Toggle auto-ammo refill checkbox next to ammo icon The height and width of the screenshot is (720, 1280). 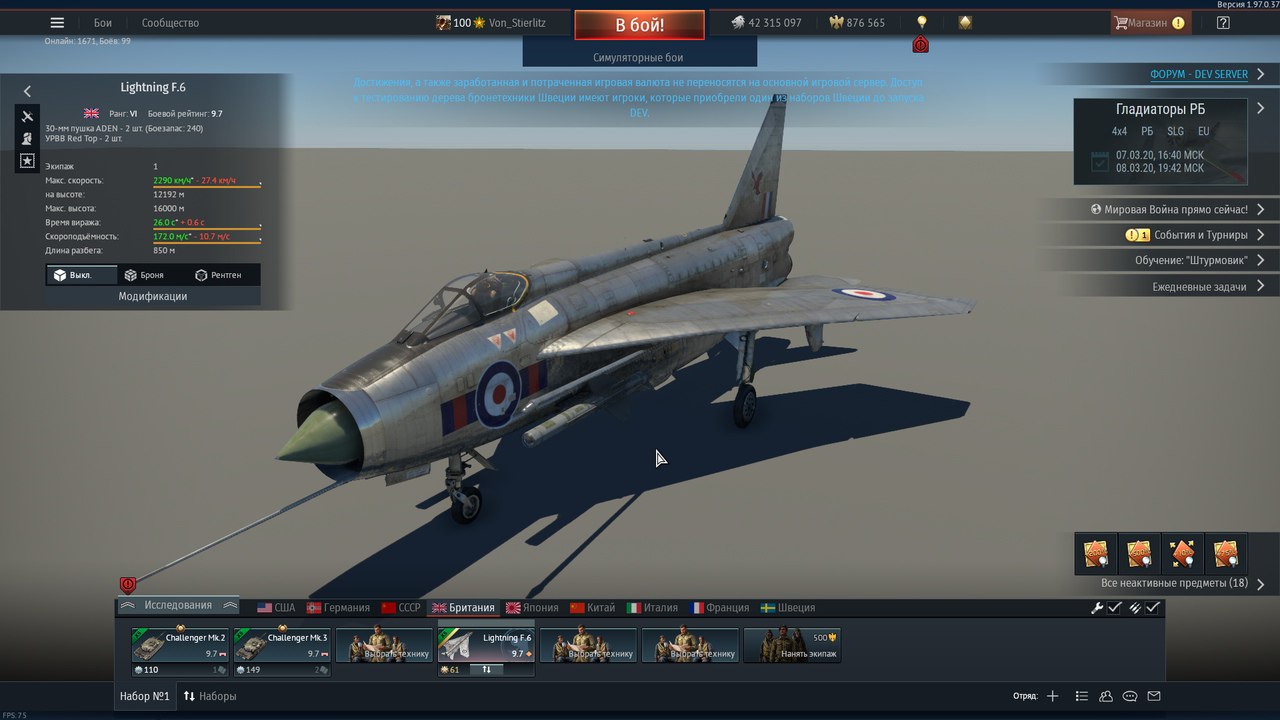[1153, 607]
